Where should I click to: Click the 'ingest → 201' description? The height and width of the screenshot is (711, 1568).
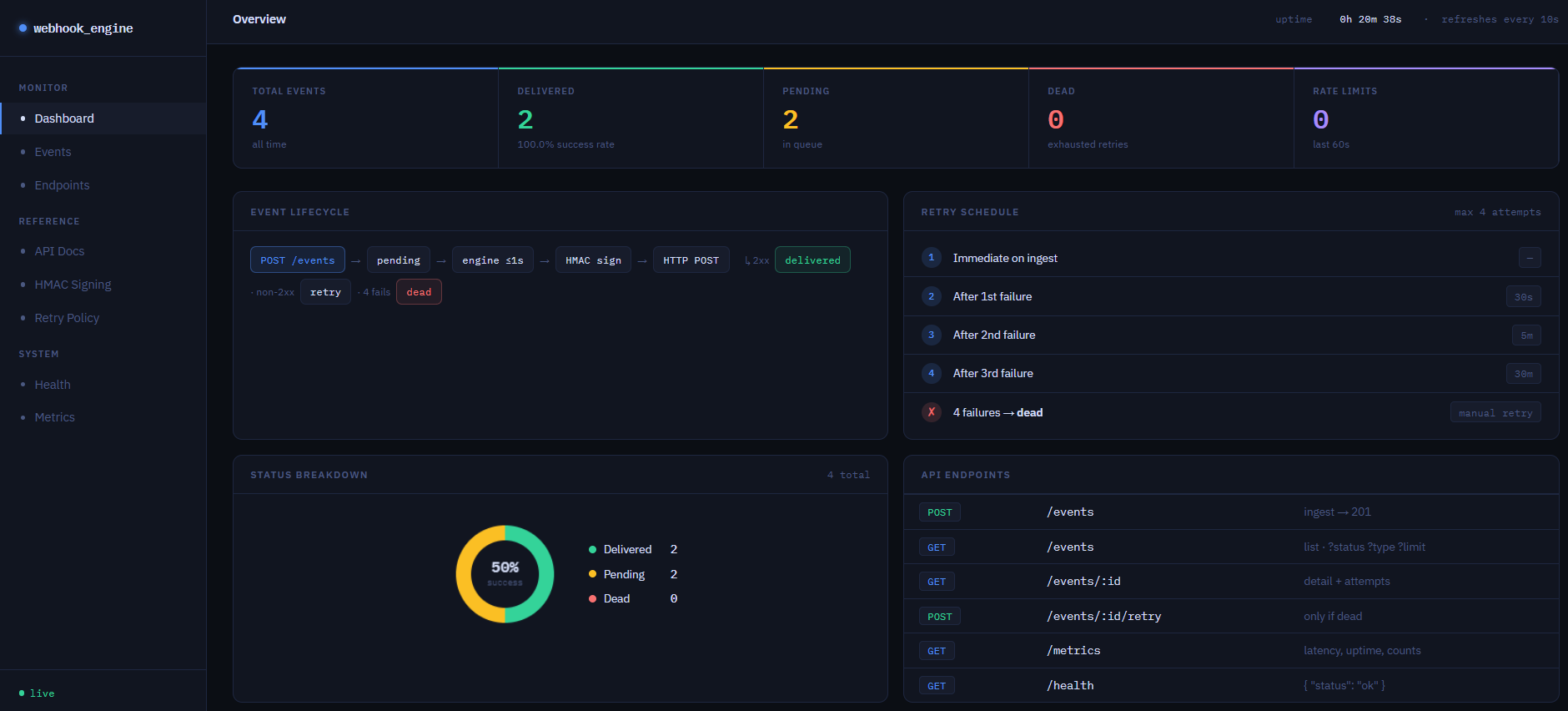(x=1337, y=512)
